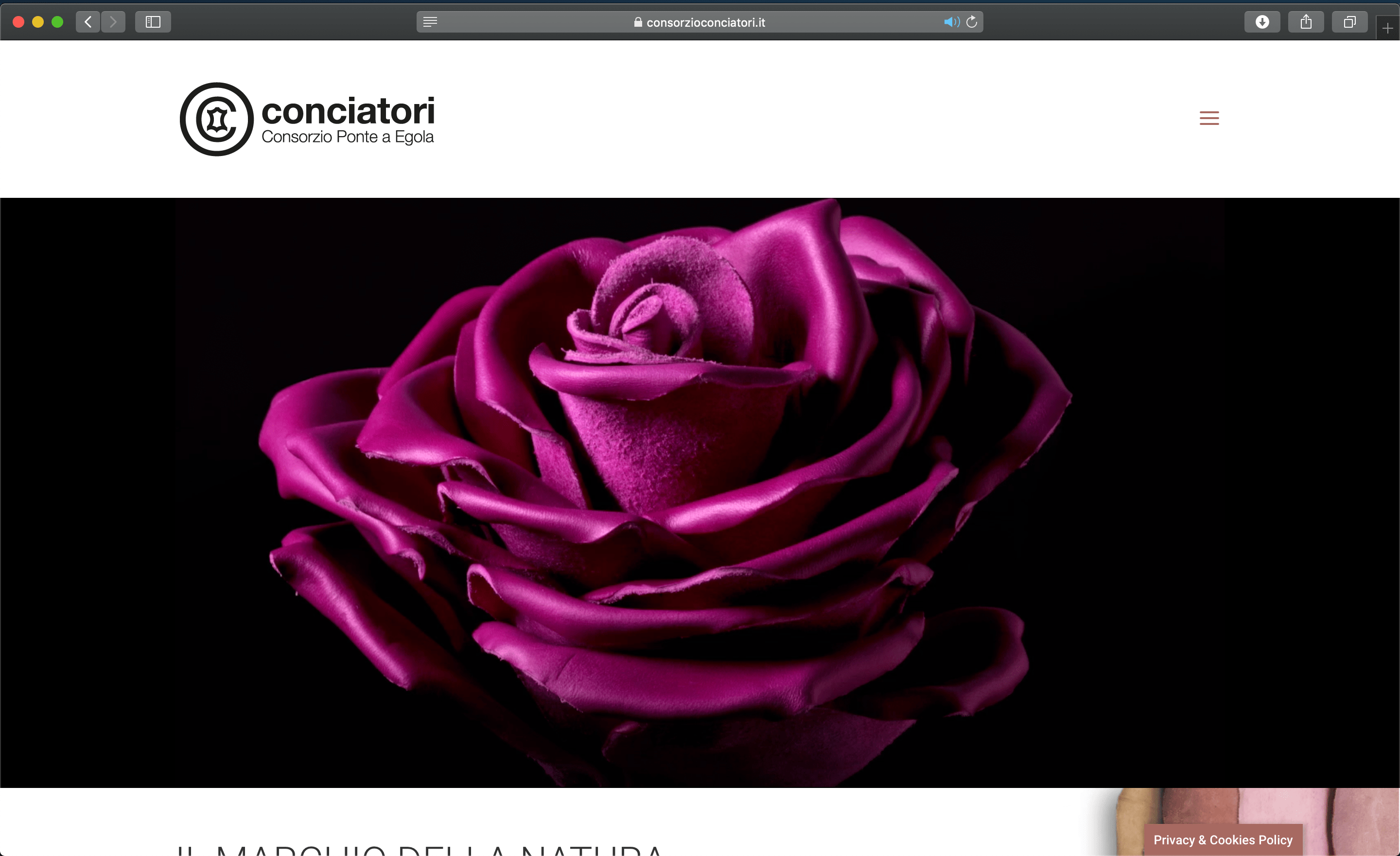This screenshot has width=1400, height=856.
Task: Open the Privacy & Cookies Policy
Action: coord(1223,839)
